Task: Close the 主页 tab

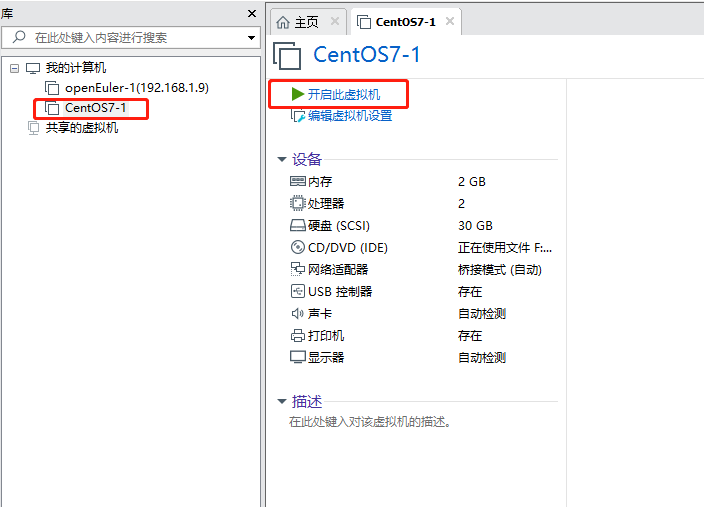Action: (334, 21)
